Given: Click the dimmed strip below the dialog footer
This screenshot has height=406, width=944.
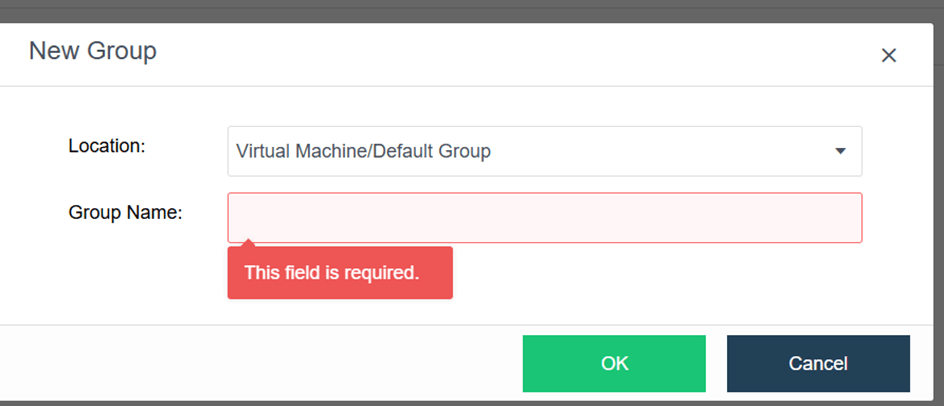Looking at the screenshot, I should 470,403.
